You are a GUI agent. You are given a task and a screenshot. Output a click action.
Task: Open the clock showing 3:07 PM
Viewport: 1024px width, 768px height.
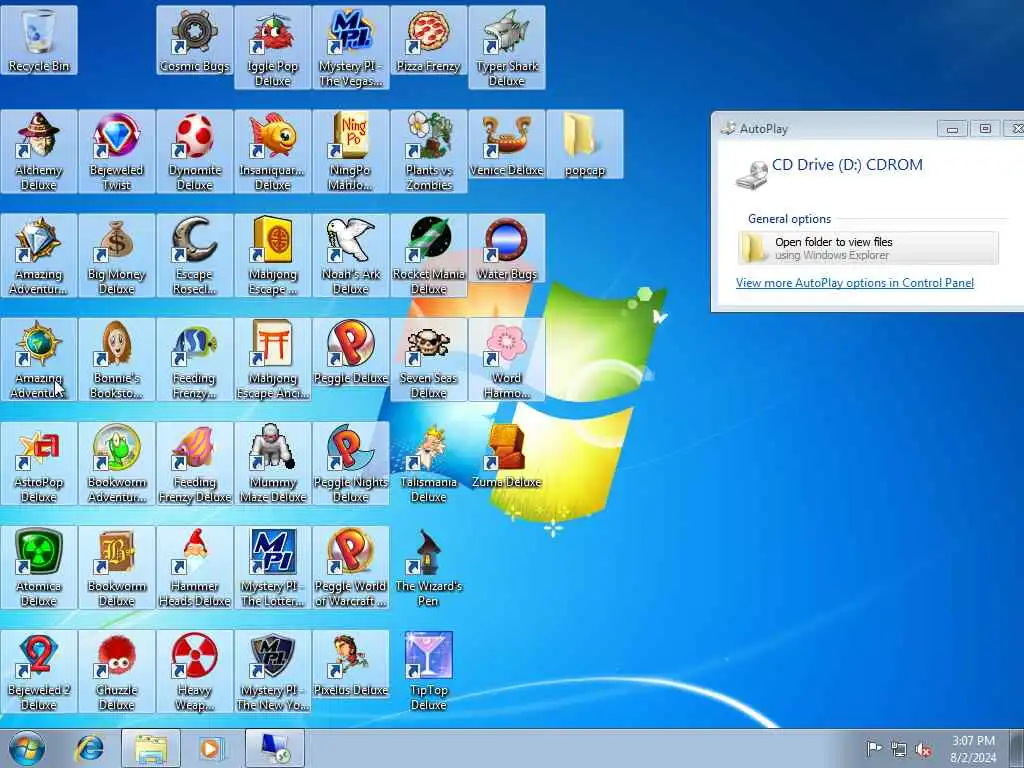973,749
